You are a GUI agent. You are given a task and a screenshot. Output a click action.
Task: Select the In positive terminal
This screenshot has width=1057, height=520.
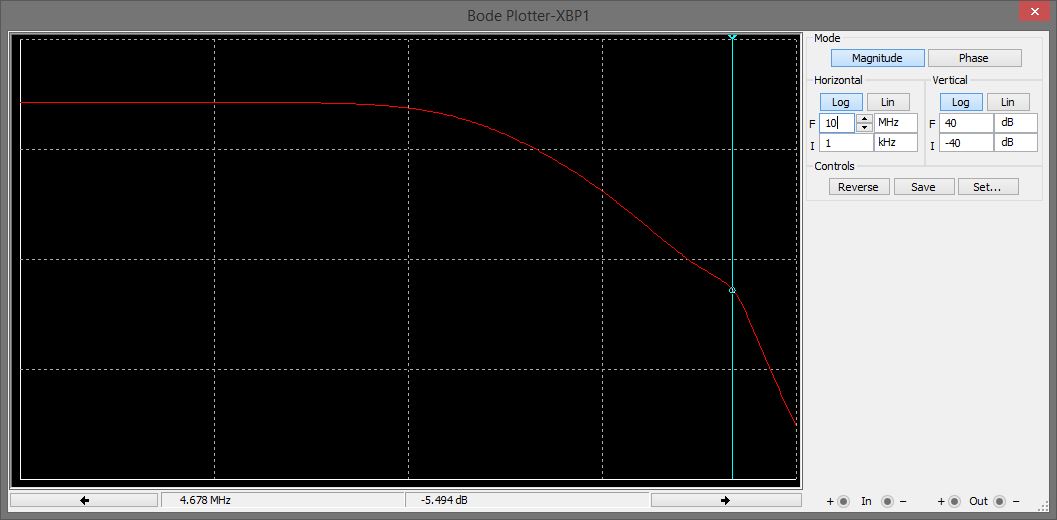(x=843, y=501)
